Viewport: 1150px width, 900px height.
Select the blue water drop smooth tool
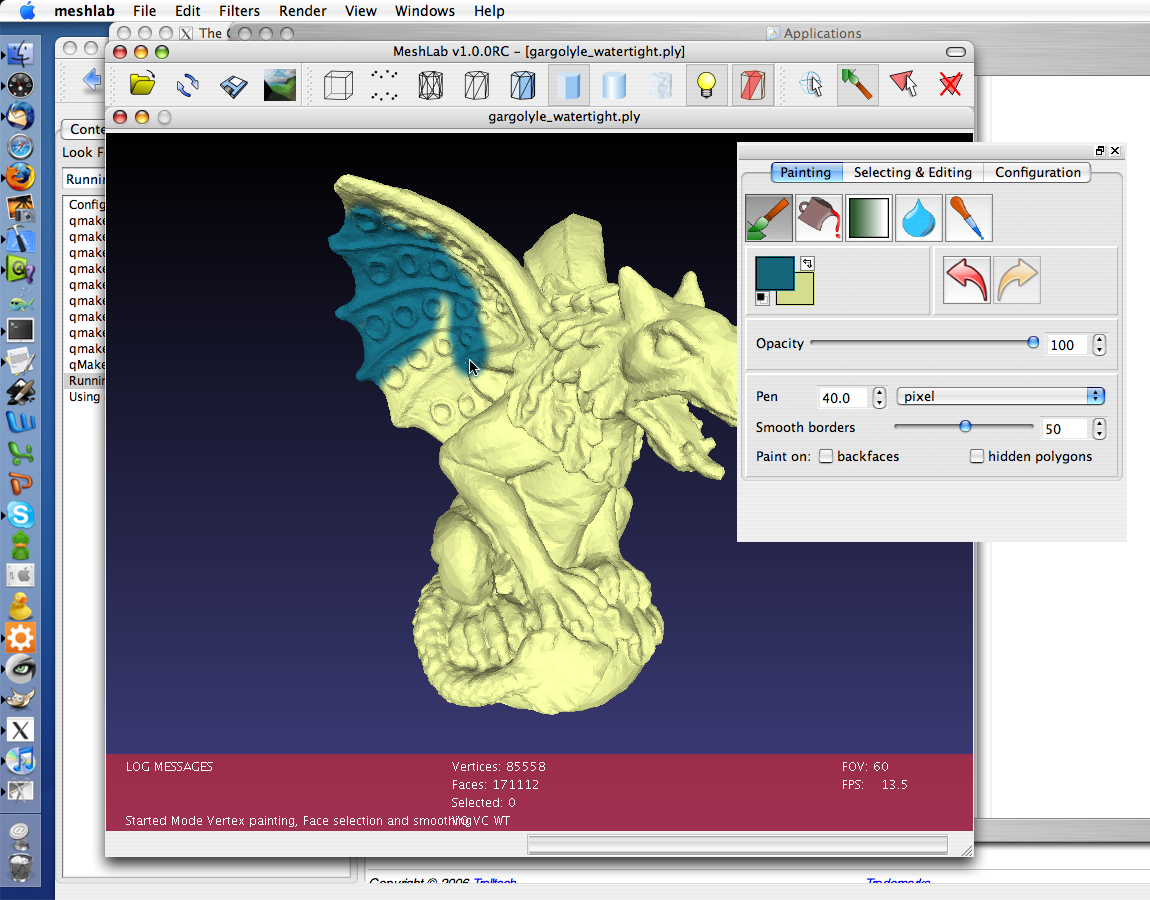[919, 218]
